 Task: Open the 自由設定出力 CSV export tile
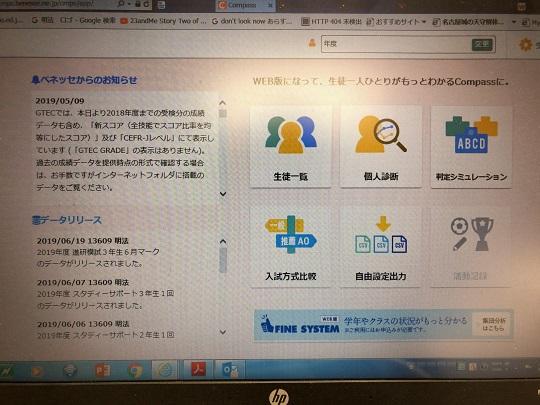(381, 247)
